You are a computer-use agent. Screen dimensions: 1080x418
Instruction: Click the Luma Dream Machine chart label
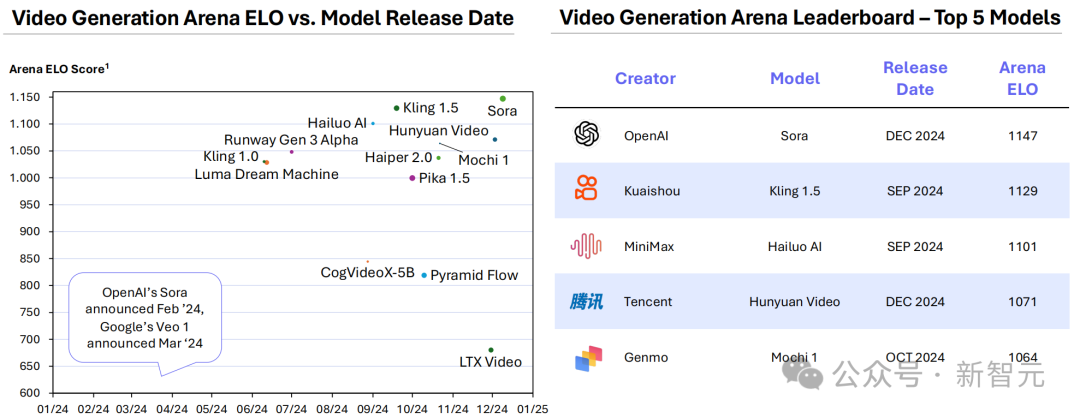click(x=267, y=174)
